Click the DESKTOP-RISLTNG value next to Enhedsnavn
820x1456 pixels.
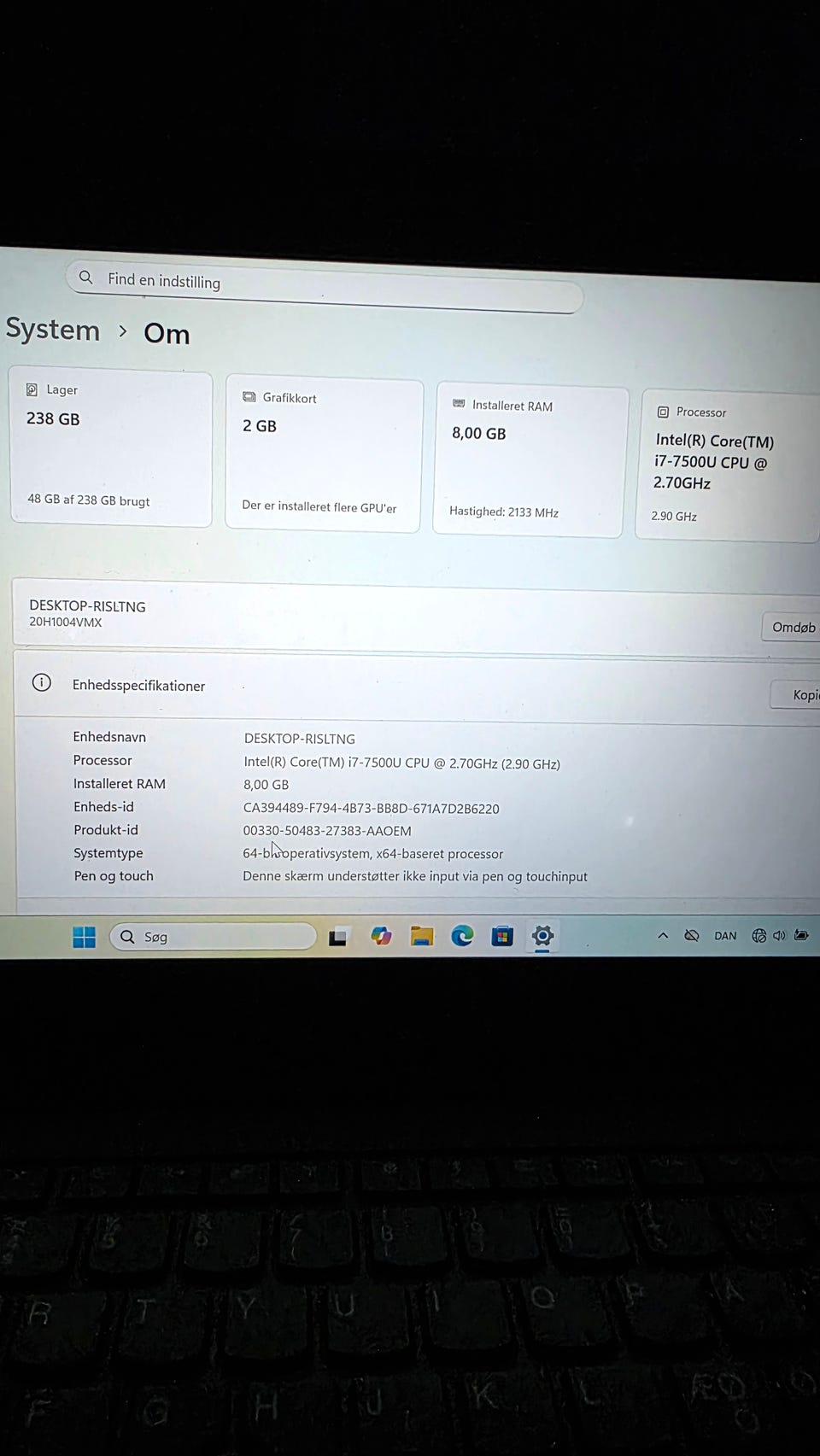click(x=300, y=739)
